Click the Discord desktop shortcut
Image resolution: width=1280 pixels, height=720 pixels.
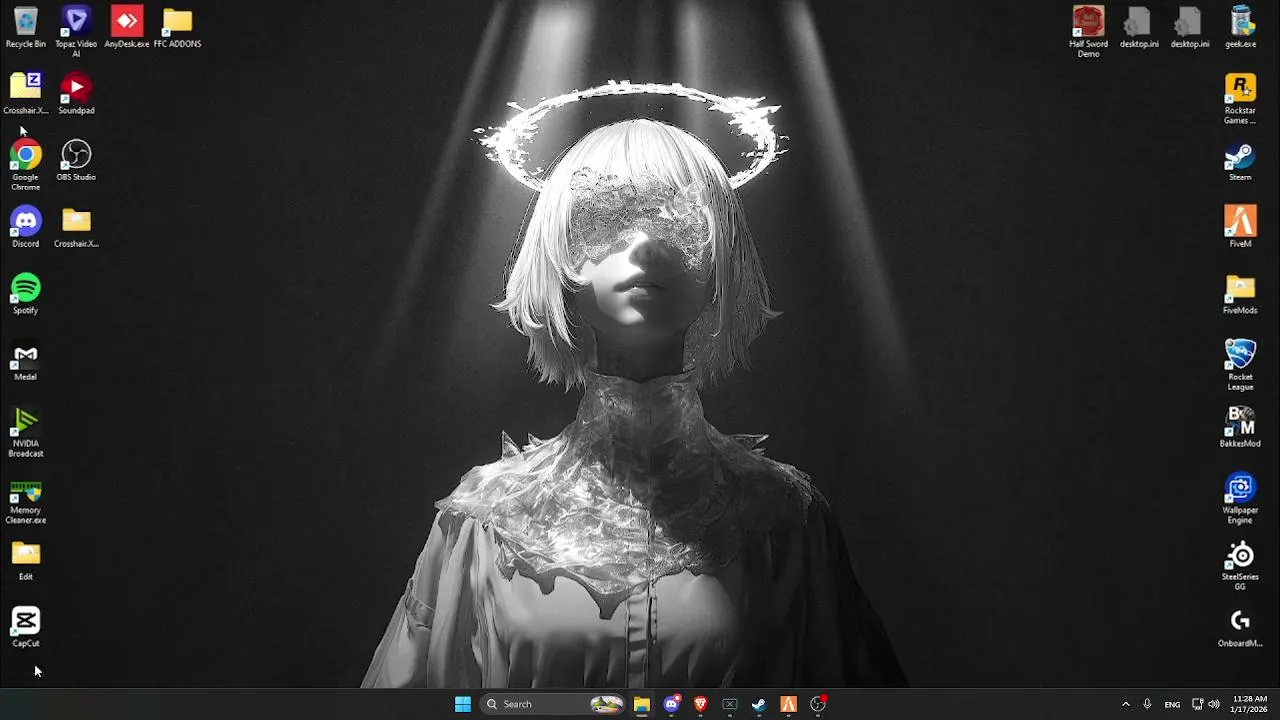pyautogui.click(x=26, y=227)
